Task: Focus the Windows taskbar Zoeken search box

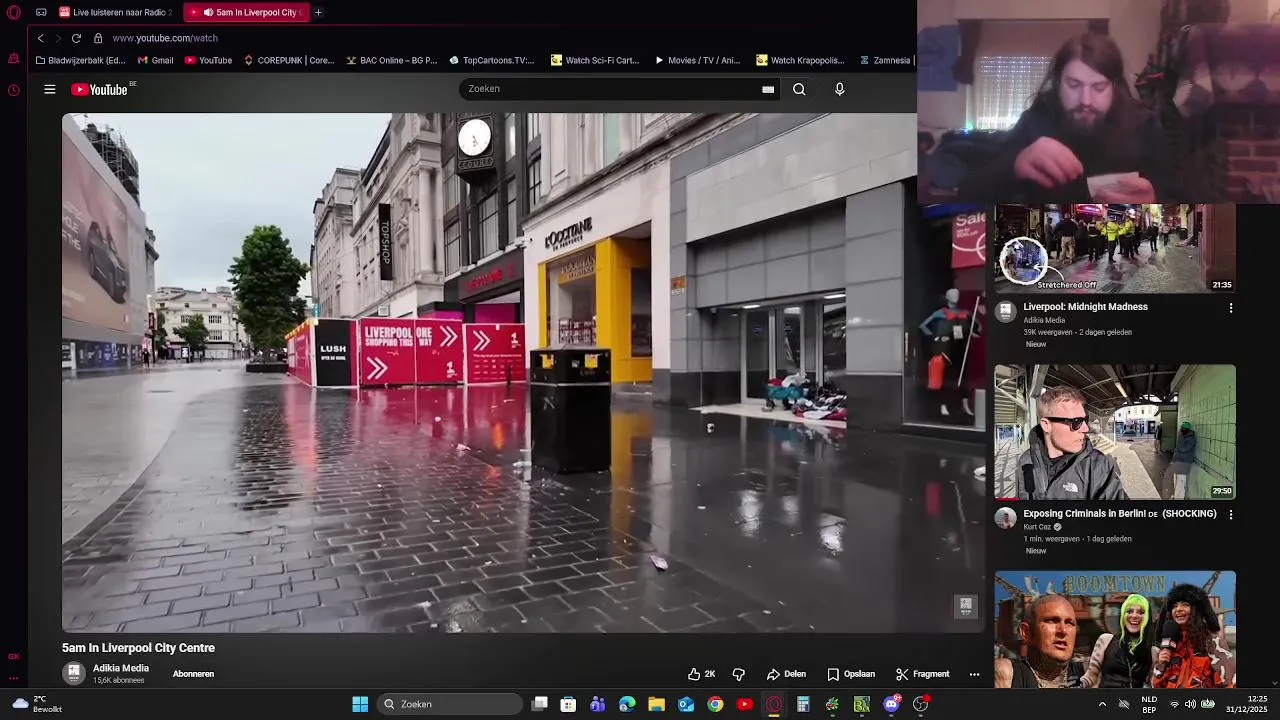Action: point(451,704)
